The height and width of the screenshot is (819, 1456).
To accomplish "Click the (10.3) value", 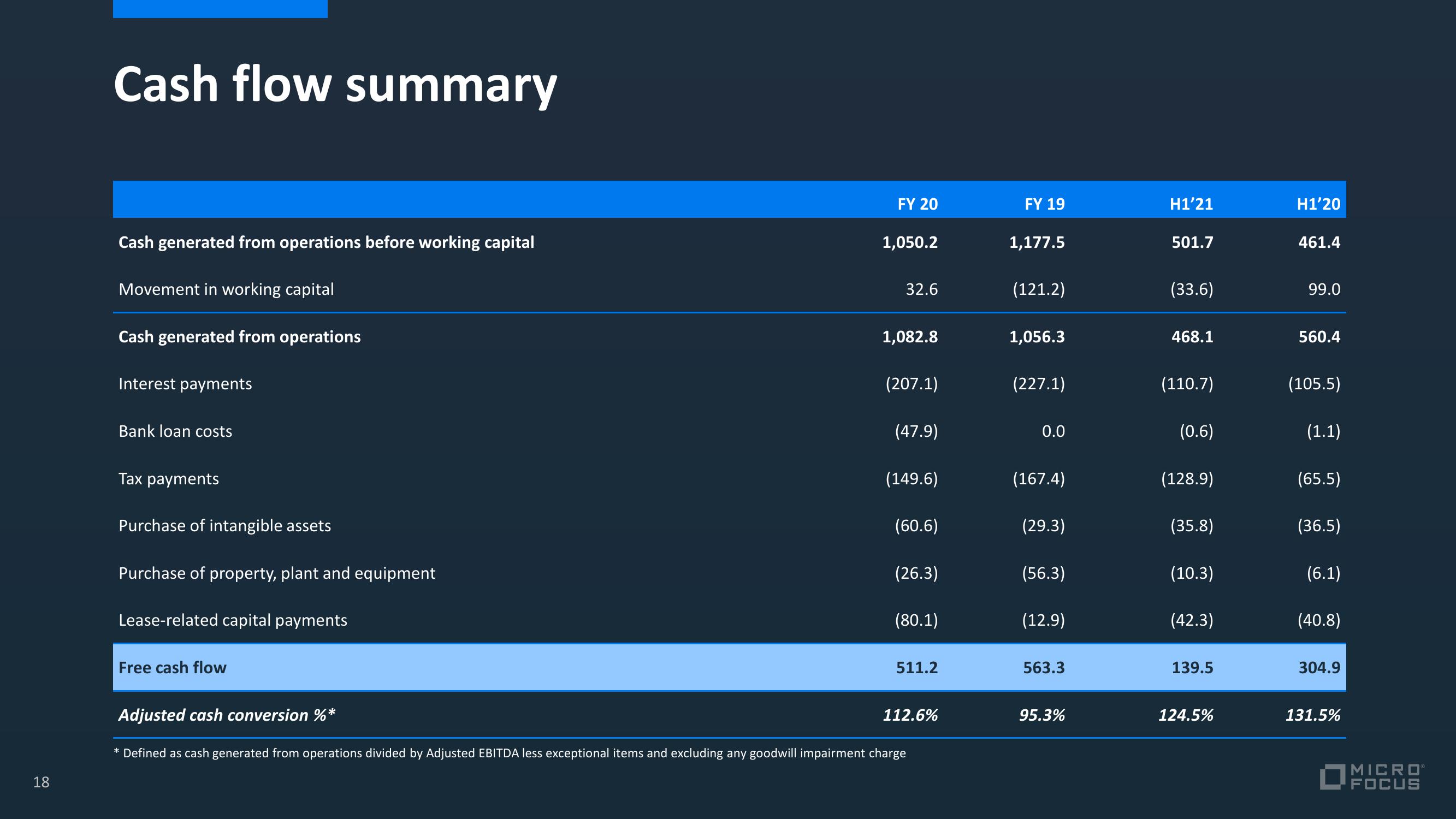I will (x=1192, y=573).
